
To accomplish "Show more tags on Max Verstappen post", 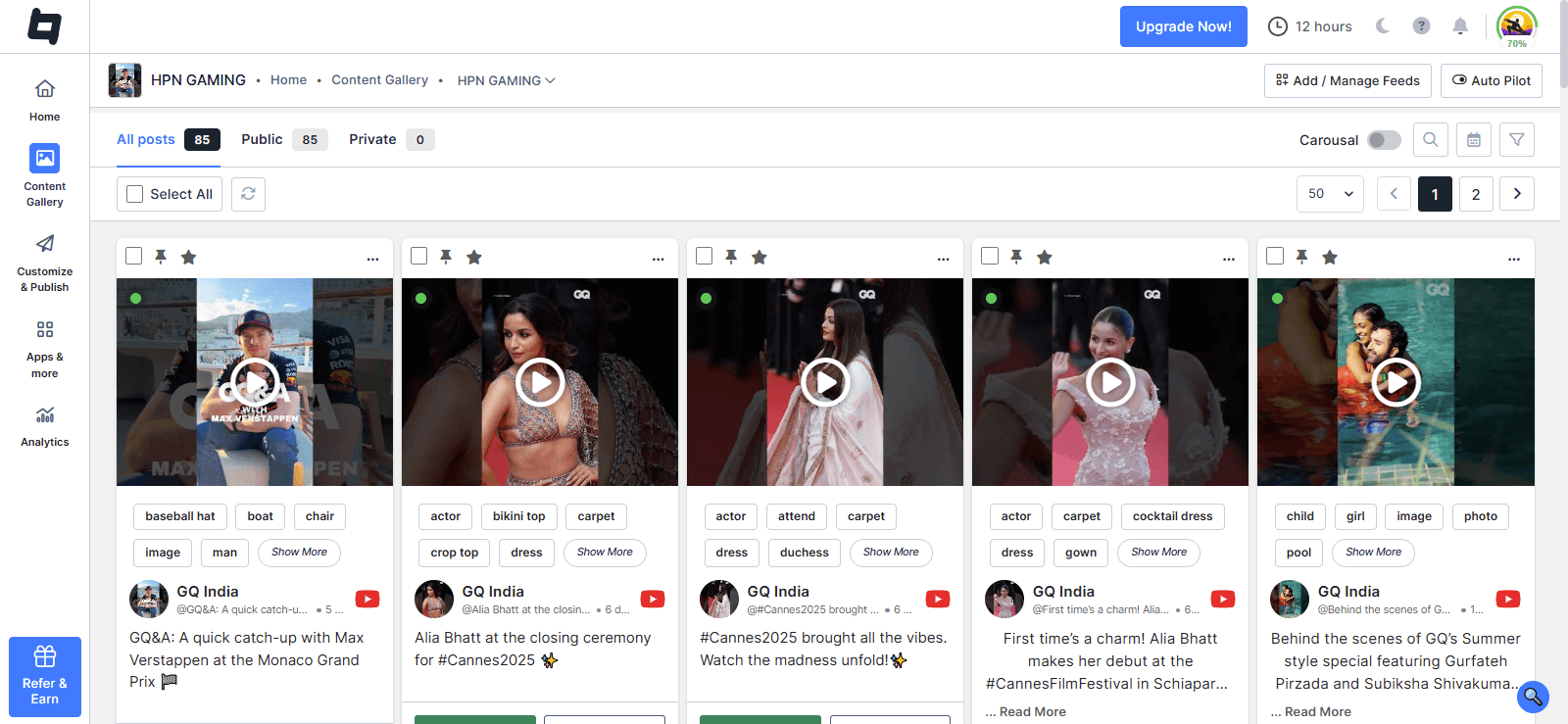I will point(299,553).
